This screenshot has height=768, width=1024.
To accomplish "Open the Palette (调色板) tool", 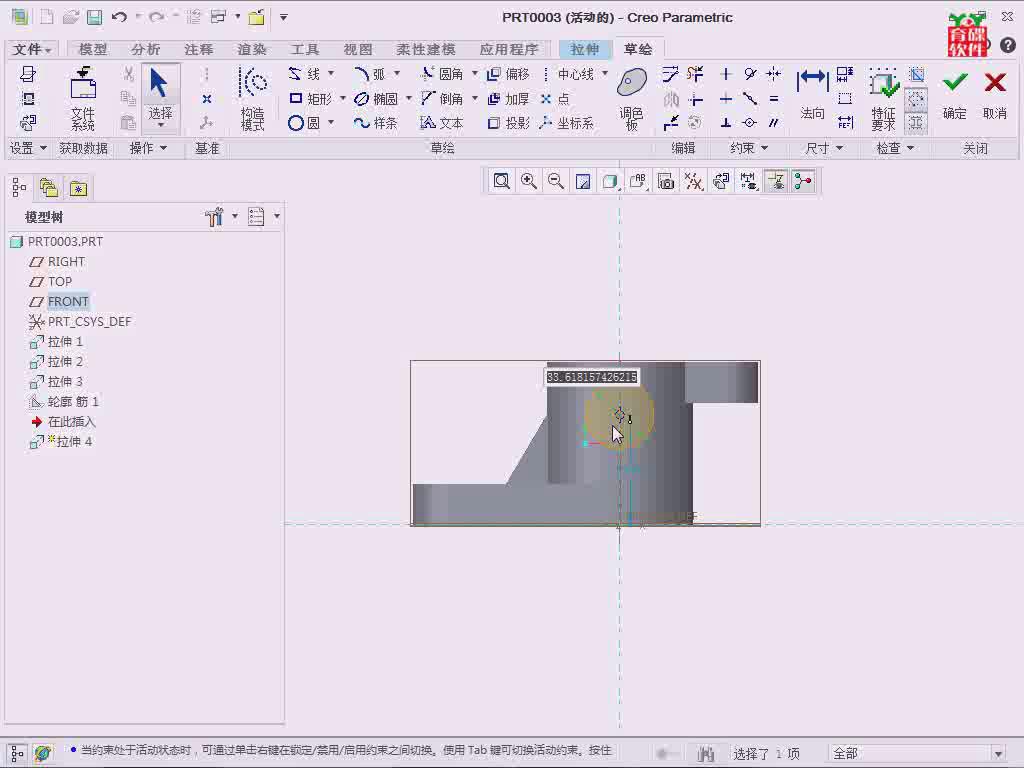I will point(632,99).
